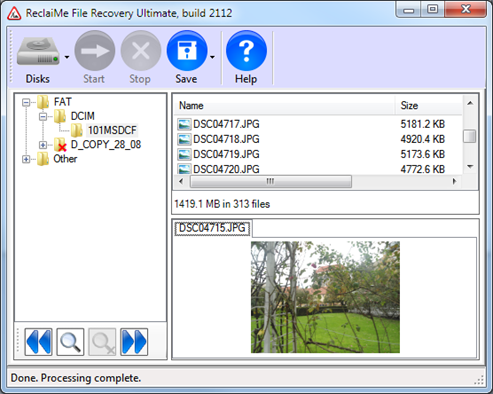
Task: Click the image icon of DSC04720.JPG
Action: click(184, 169)
